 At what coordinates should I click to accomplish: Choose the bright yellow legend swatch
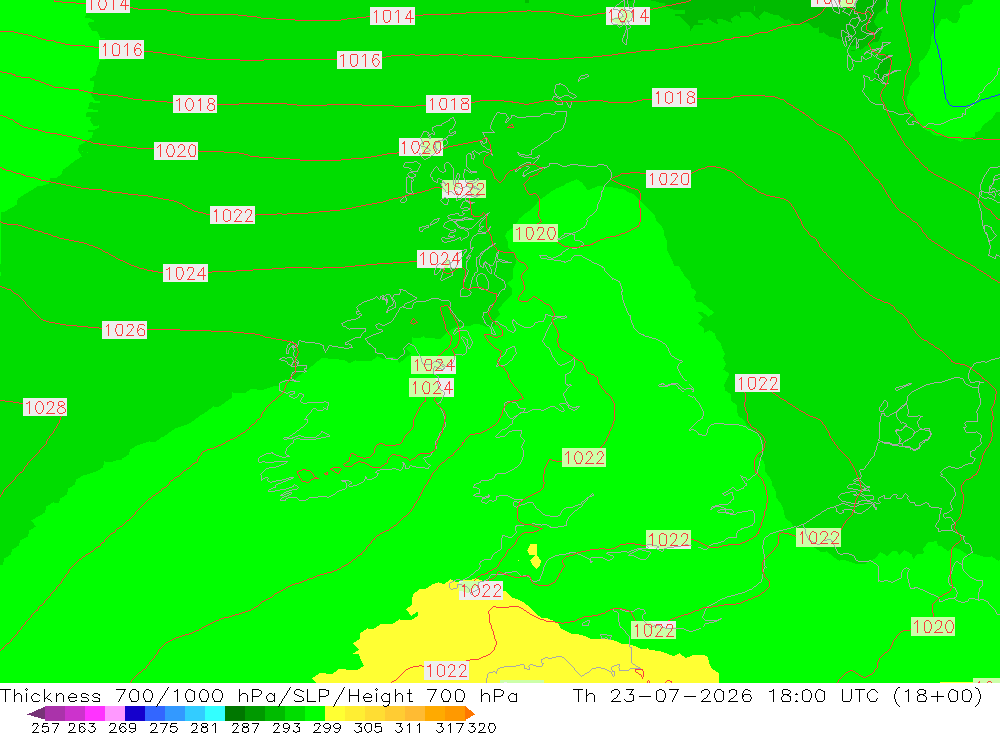click(x=335, y=713)
